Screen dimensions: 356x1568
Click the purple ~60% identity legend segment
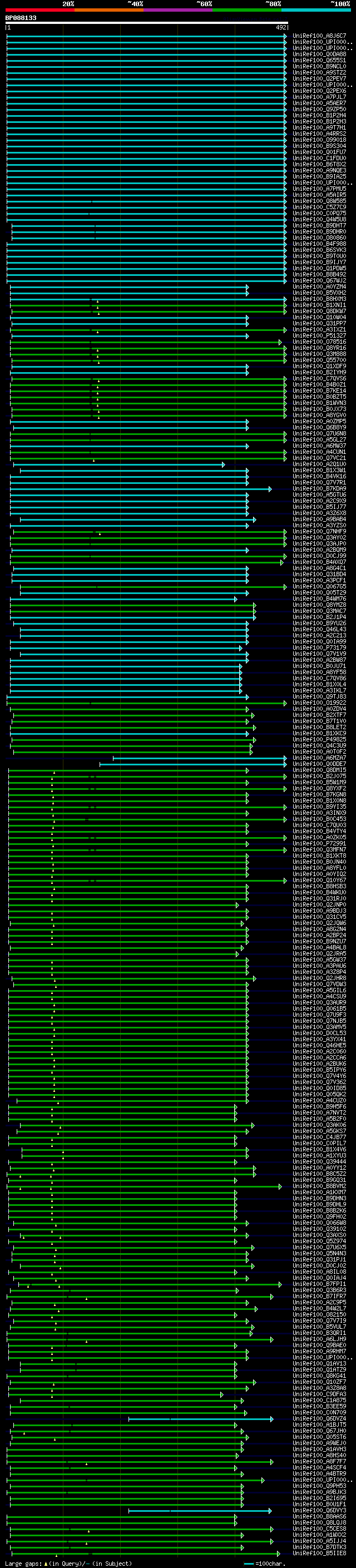(179, 11)
